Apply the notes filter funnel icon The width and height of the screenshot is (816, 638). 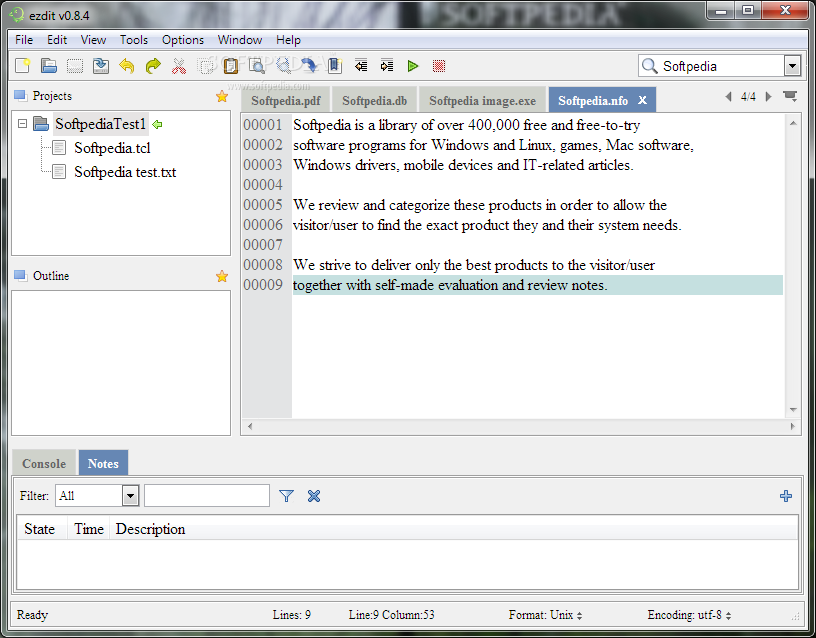286,496
